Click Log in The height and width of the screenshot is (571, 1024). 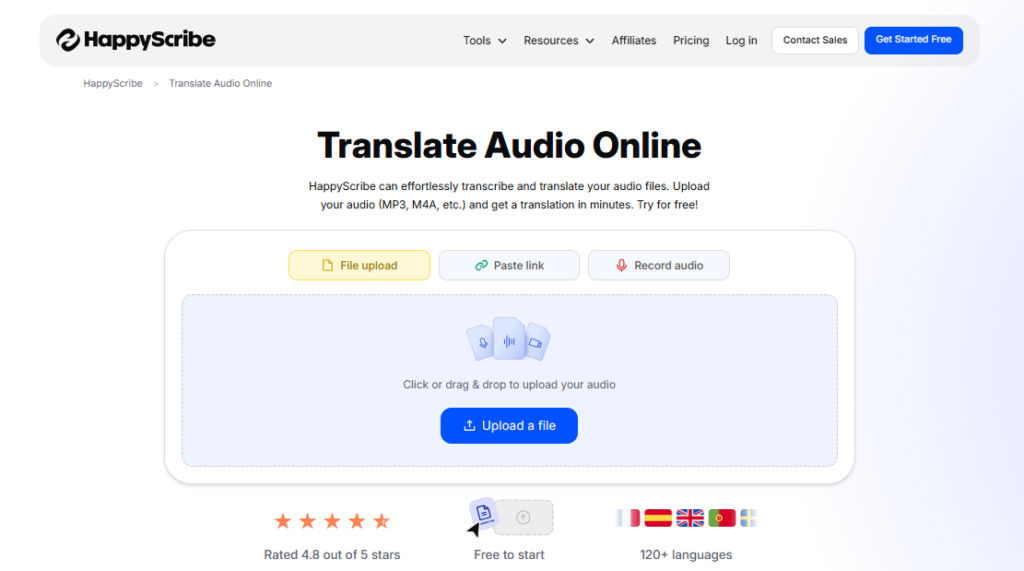[741, 41]
